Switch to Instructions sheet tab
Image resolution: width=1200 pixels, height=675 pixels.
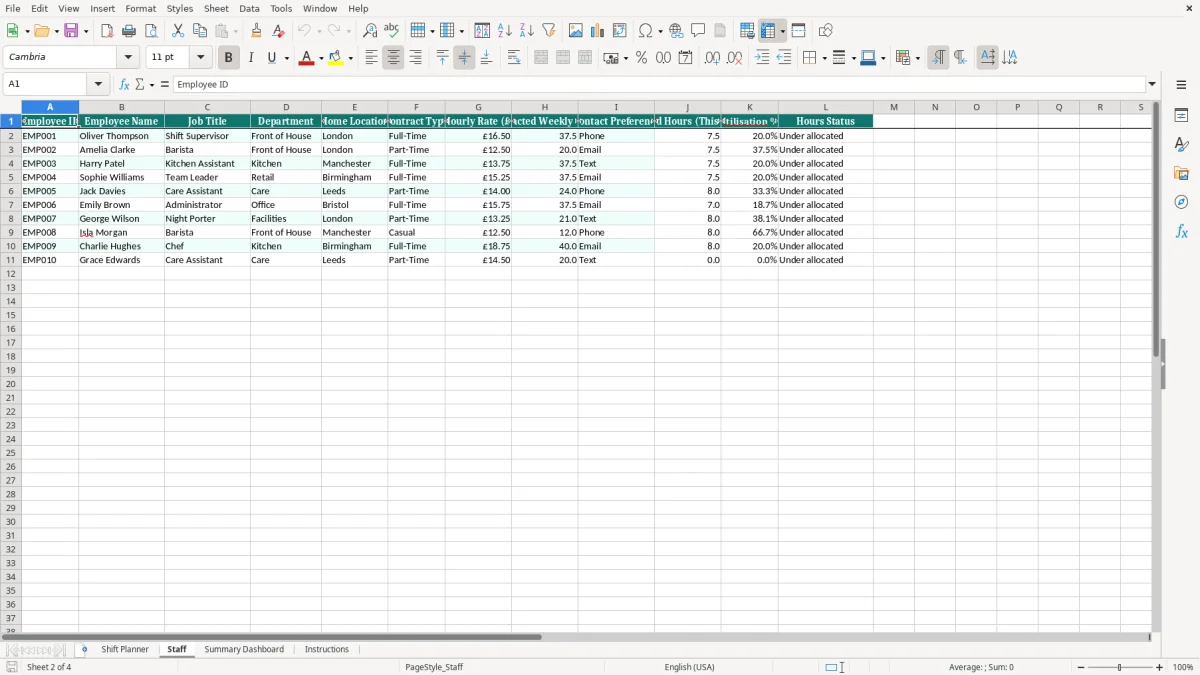pyautogui.click(x=327, y=650)
